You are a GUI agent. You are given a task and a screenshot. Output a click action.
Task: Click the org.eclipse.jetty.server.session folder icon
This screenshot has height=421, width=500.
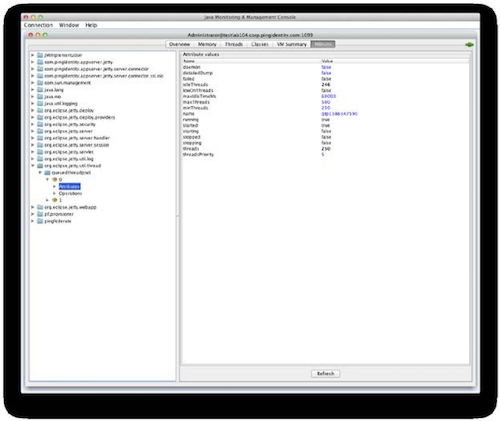(40, 145)
